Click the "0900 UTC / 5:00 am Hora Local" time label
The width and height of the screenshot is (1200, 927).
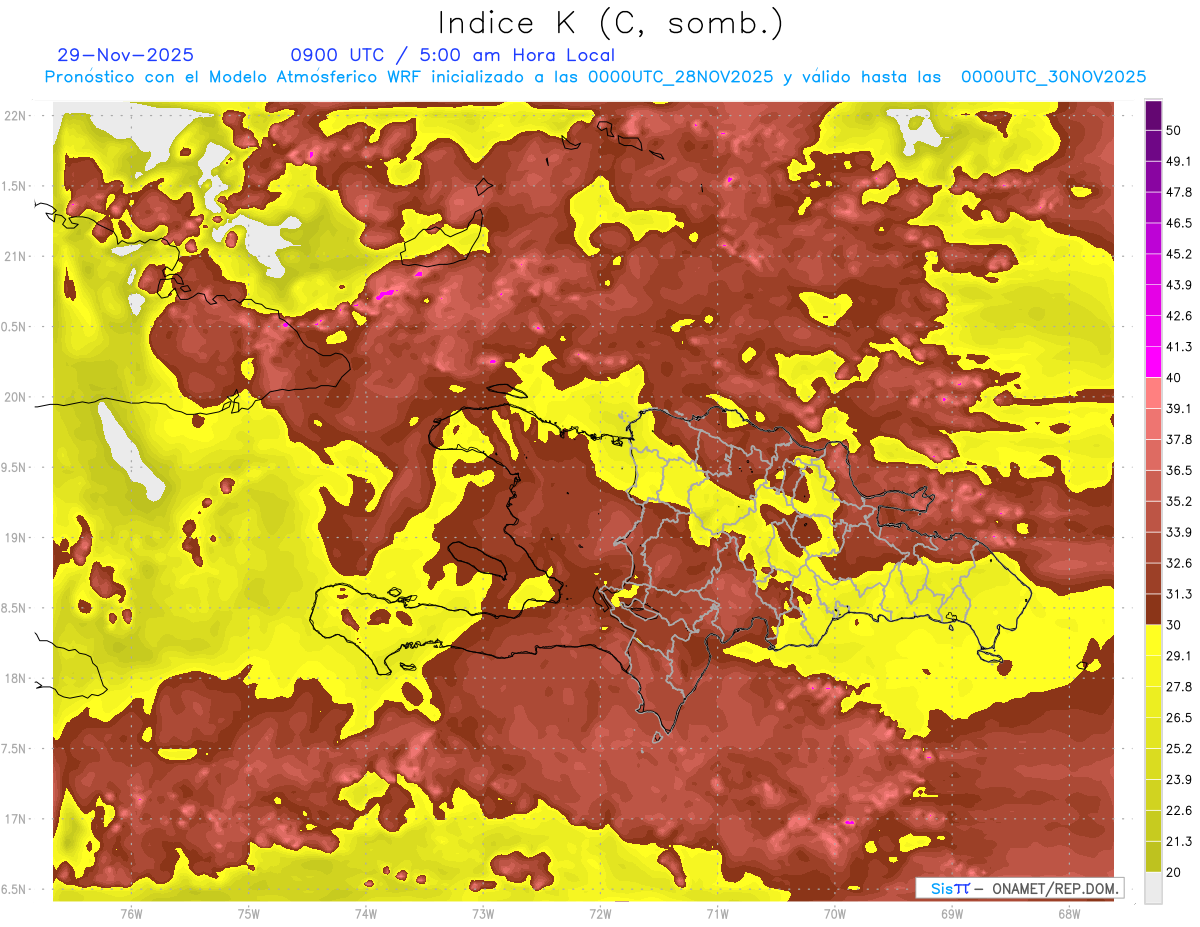point(452,55)
